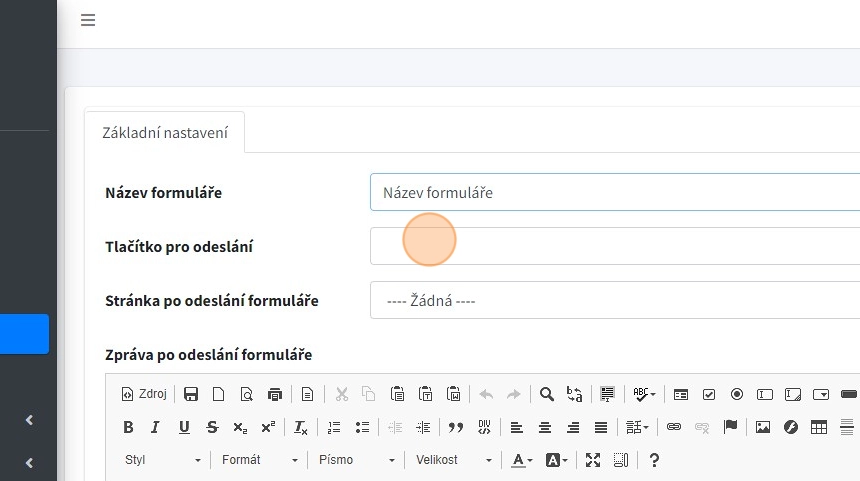Viewport: 860px width, 481px height.
Task: Toggle Bold formatting
Action: [x=128, y=427]
